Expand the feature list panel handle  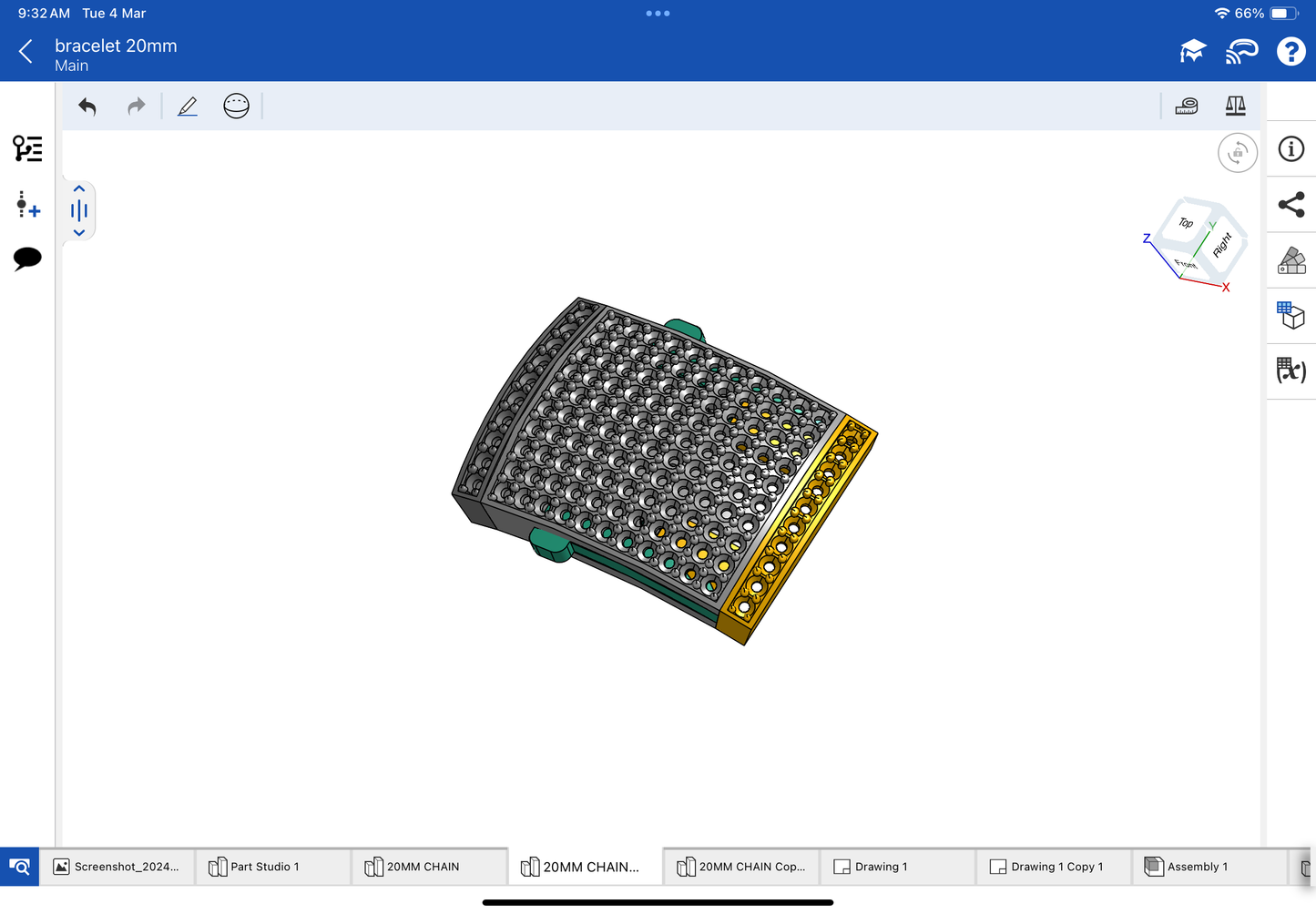point(79,211)
